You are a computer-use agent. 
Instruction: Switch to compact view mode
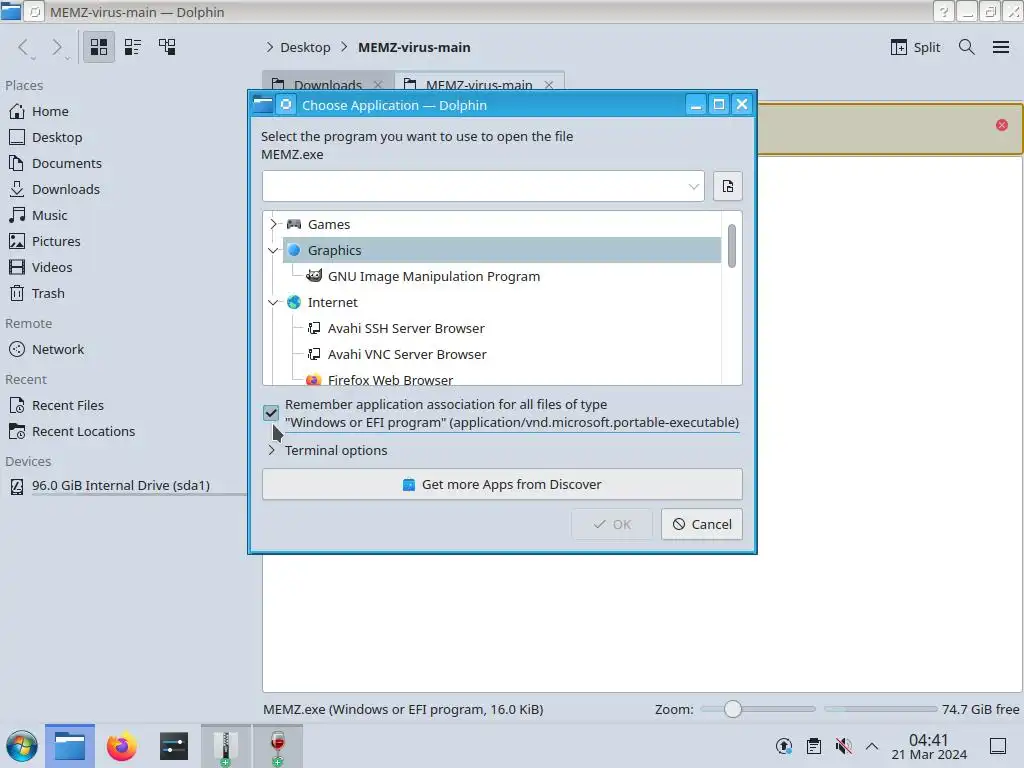133,47
